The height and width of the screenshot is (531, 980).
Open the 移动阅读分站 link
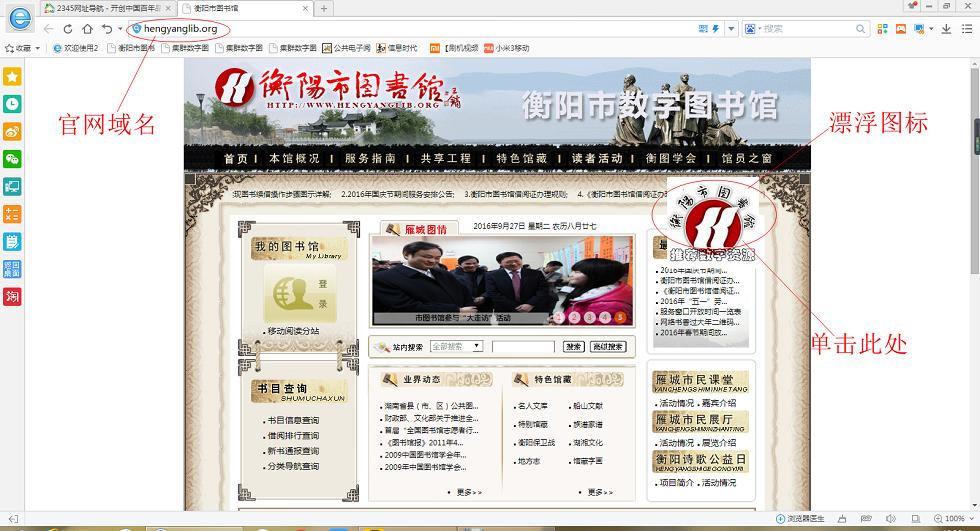(x=293, y=331)
